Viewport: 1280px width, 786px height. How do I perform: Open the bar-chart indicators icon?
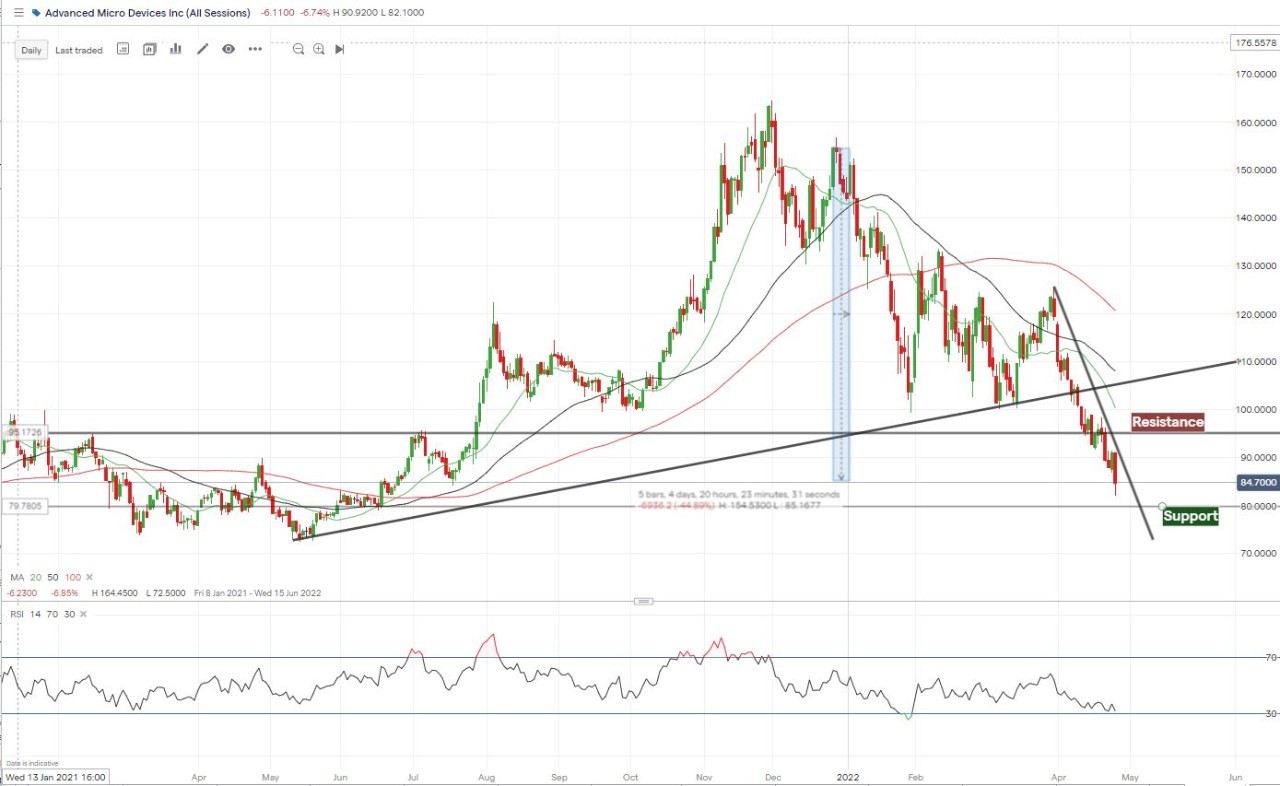point(176,49)
